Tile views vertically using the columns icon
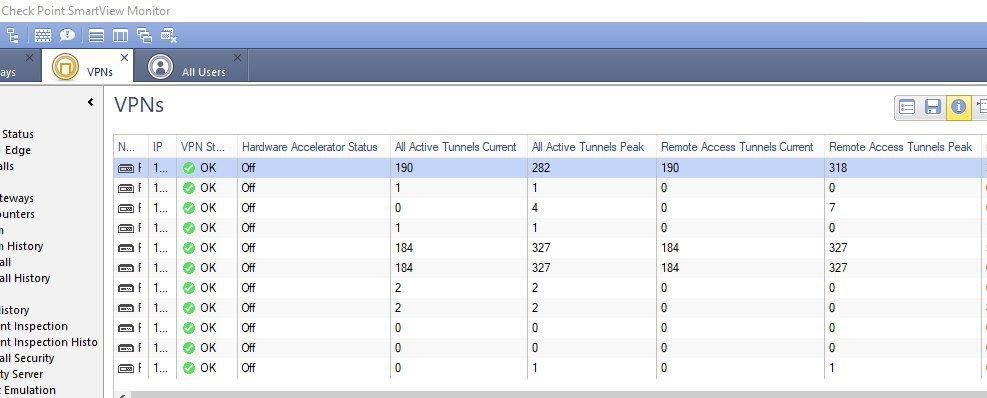Image resolution: width=987 pixels, height=398 pixels. [120, 36]
